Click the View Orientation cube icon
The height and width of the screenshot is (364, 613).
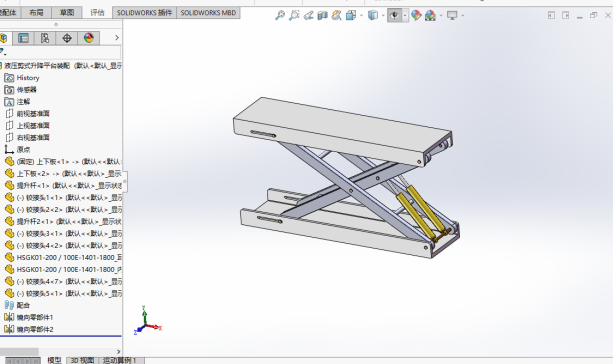[x=351, y=15]
